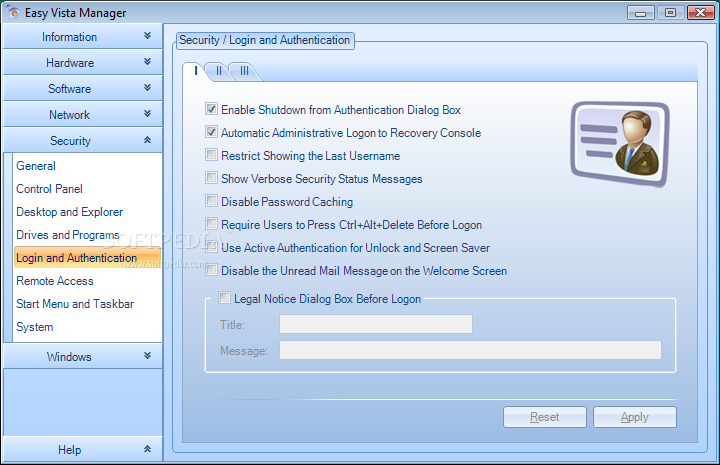Enable Require Users to Press Ctrl+Alt+Delete checkbox
The image size is (720, 465).
coord(211,224)
